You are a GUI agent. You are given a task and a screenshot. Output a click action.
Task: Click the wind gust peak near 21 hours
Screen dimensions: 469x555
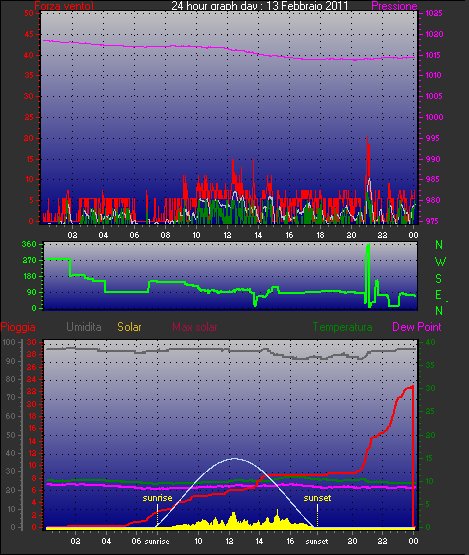[368, 137]
